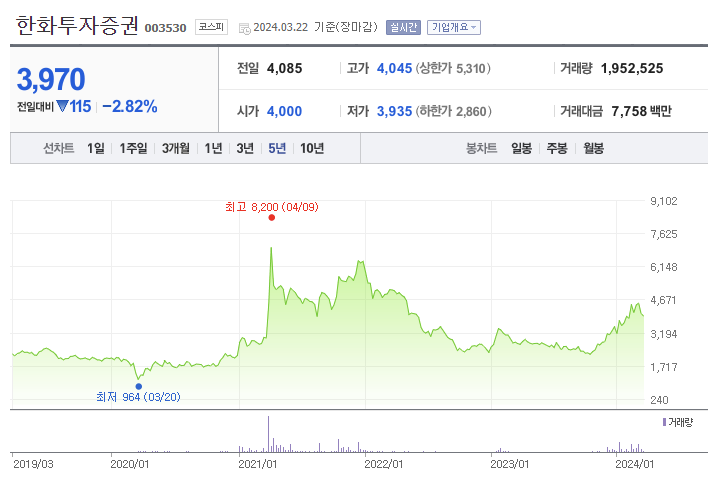Click the 2024/01 axis label

635,464
